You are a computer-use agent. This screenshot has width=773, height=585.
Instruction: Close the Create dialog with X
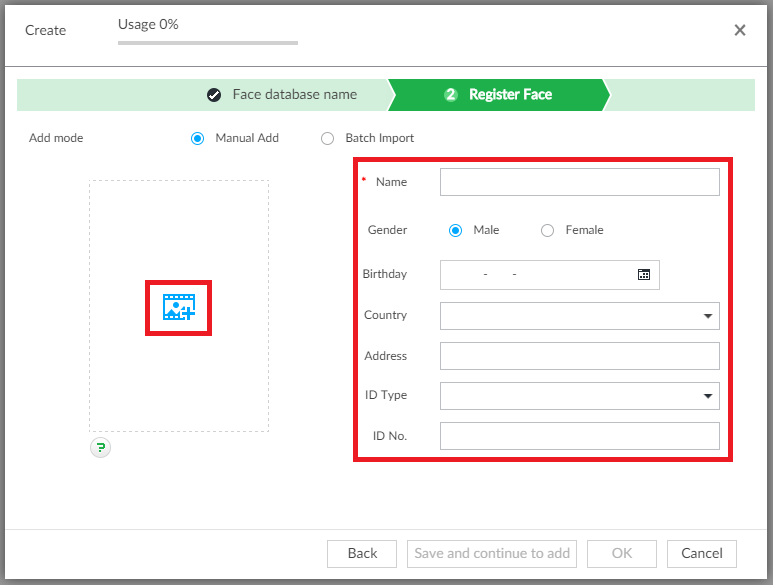pos(739,30)
